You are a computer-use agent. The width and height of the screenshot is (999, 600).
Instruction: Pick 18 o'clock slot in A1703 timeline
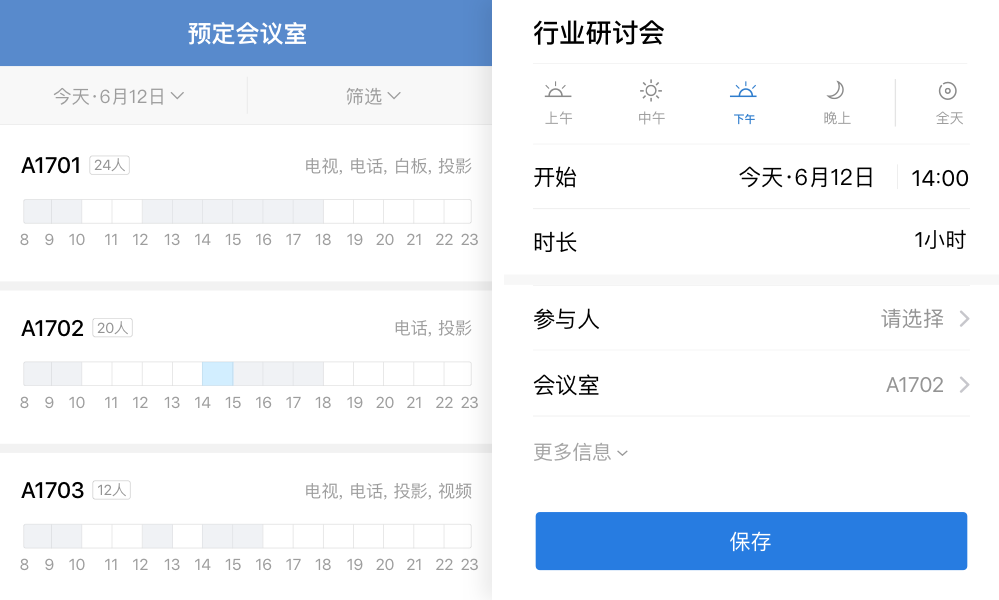click(338, 536)
